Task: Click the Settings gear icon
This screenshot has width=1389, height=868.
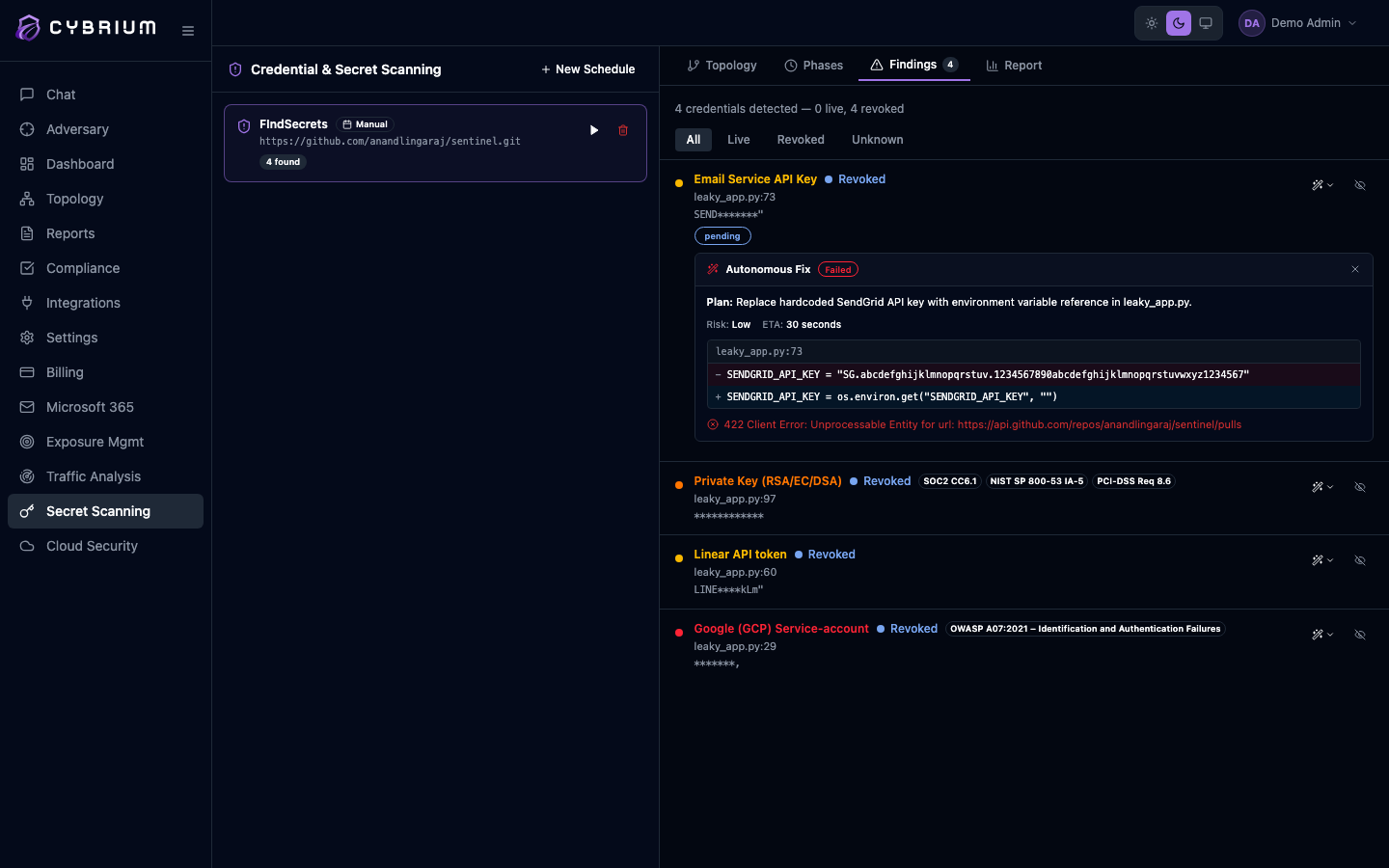Action: point(27,338)
